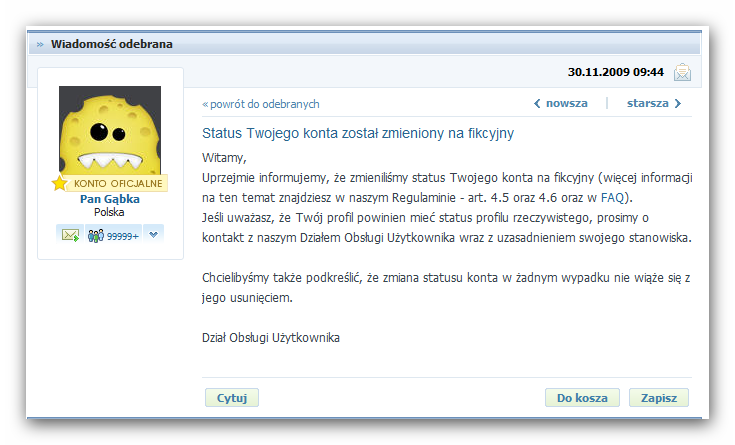Open the Pan Gąbka profile name link

tap(110, 199)
